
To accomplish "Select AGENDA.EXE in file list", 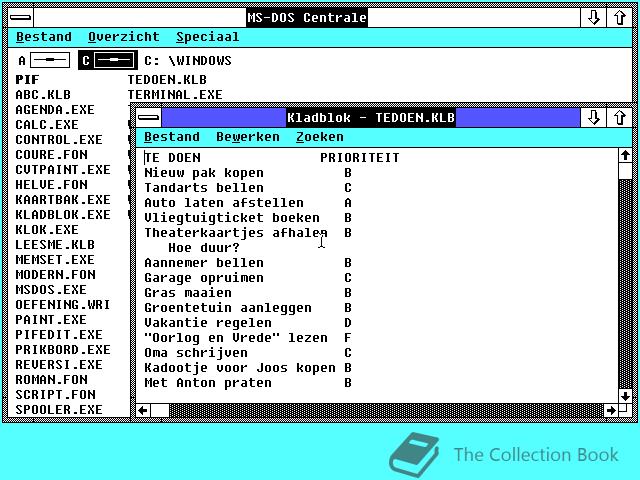I will click(x=55, y=110).
